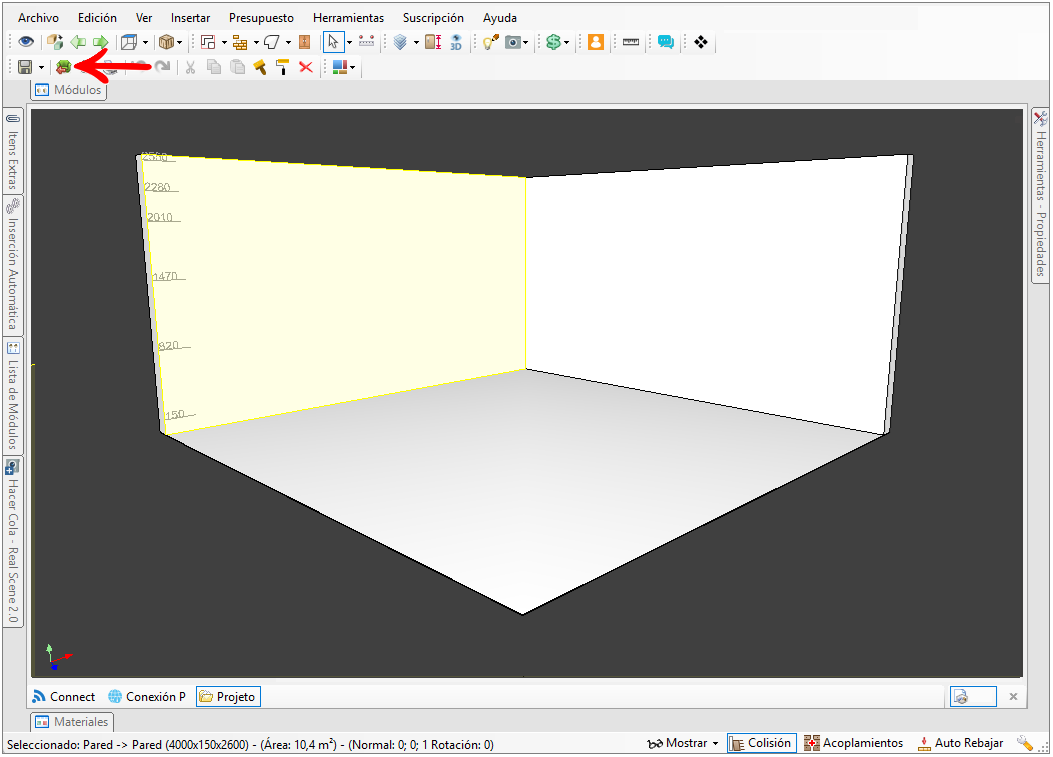Toggle the eye visibility icon in the toolbar

26,42
